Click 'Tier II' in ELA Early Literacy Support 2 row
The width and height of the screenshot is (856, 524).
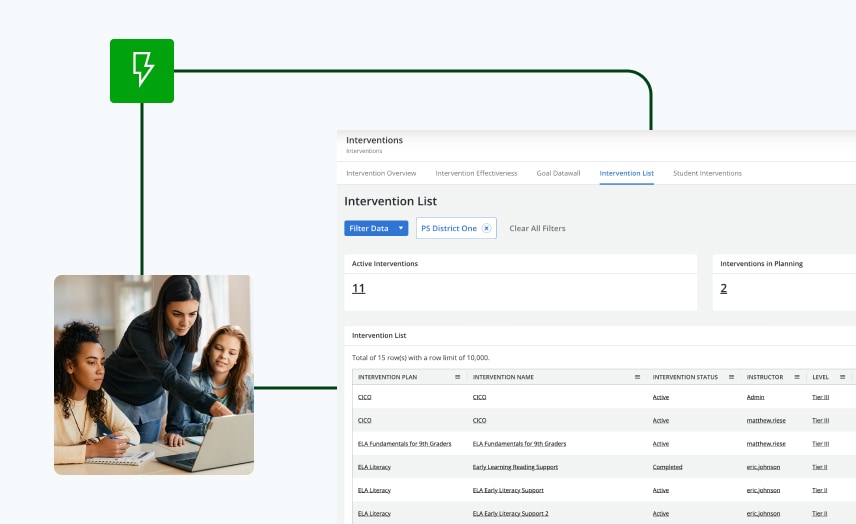coord(819,514)
